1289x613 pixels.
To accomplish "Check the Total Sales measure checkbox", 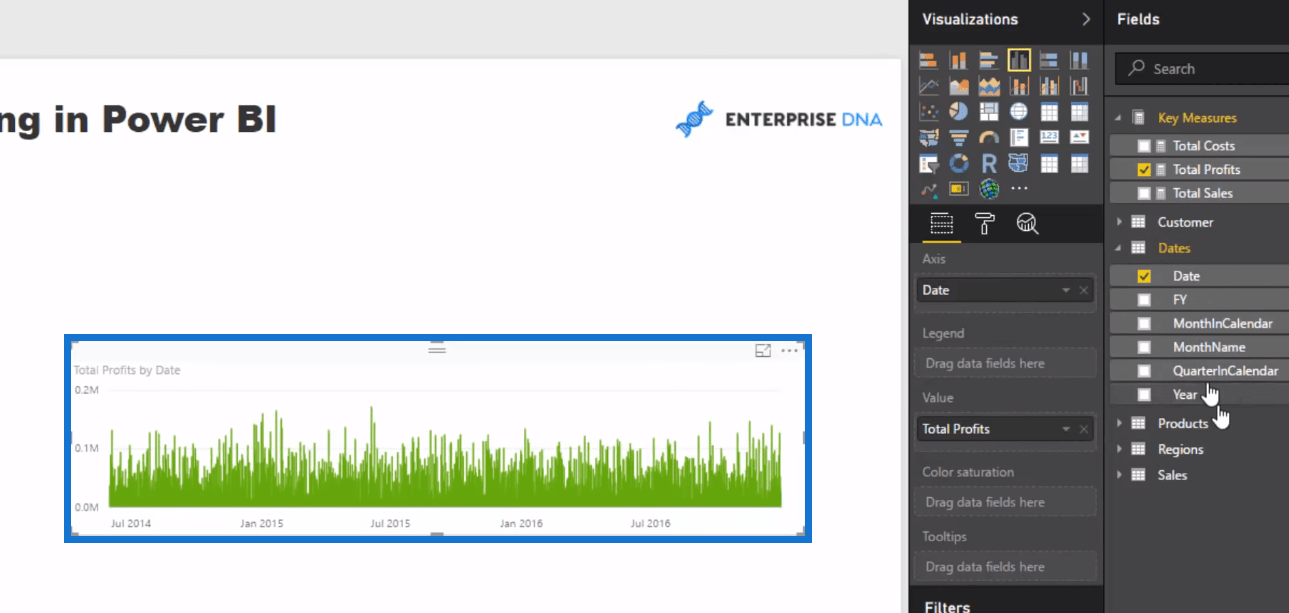I will click(1144, 194).
